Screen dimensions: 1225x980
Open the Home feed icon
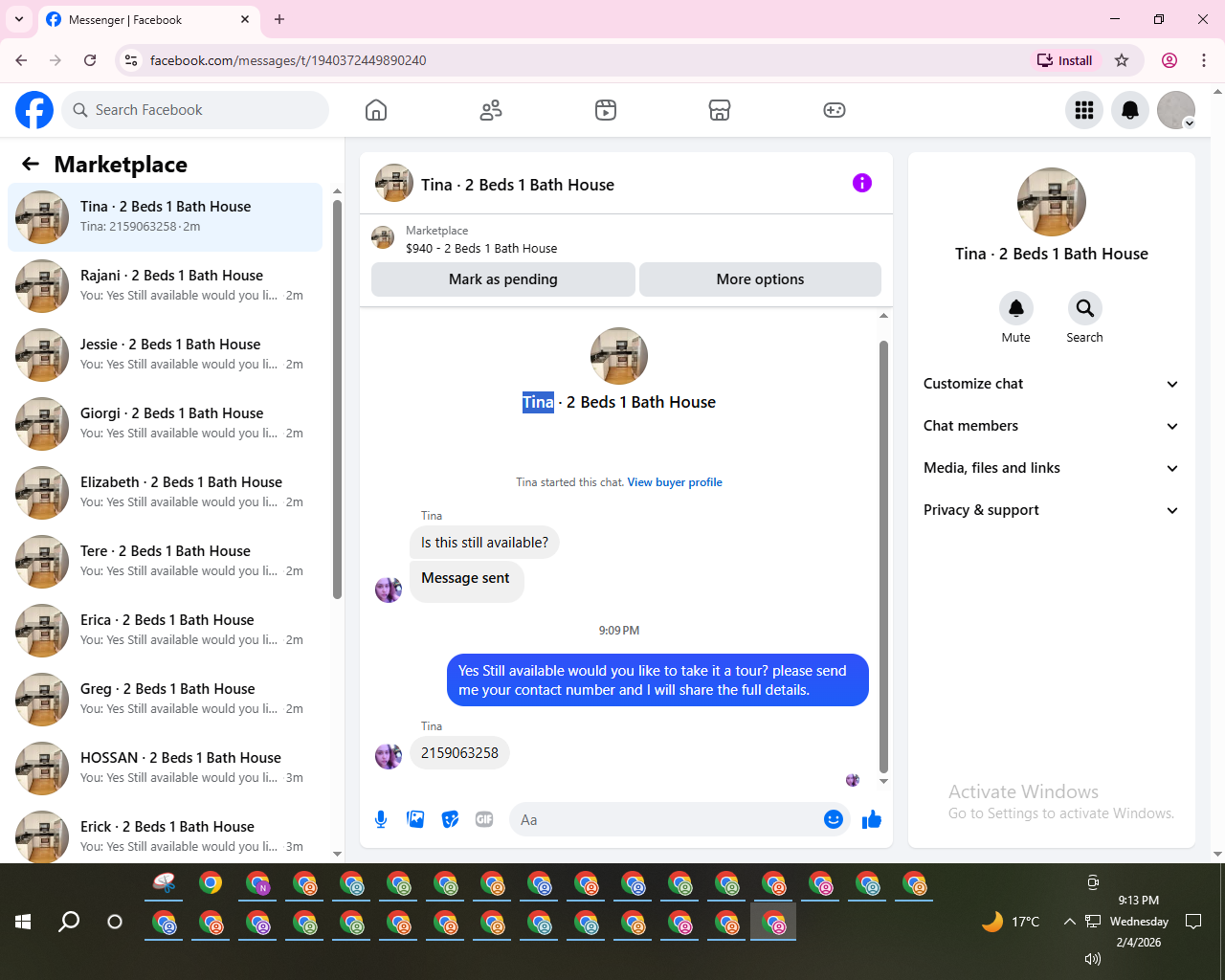[376, 110]
